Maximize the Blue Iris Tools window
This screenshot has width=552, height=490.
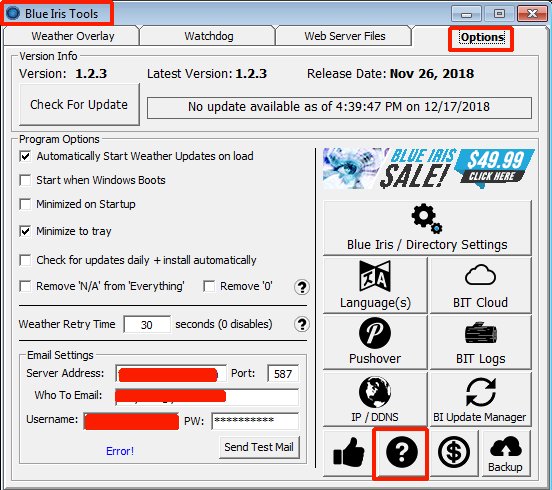(499, 14)
